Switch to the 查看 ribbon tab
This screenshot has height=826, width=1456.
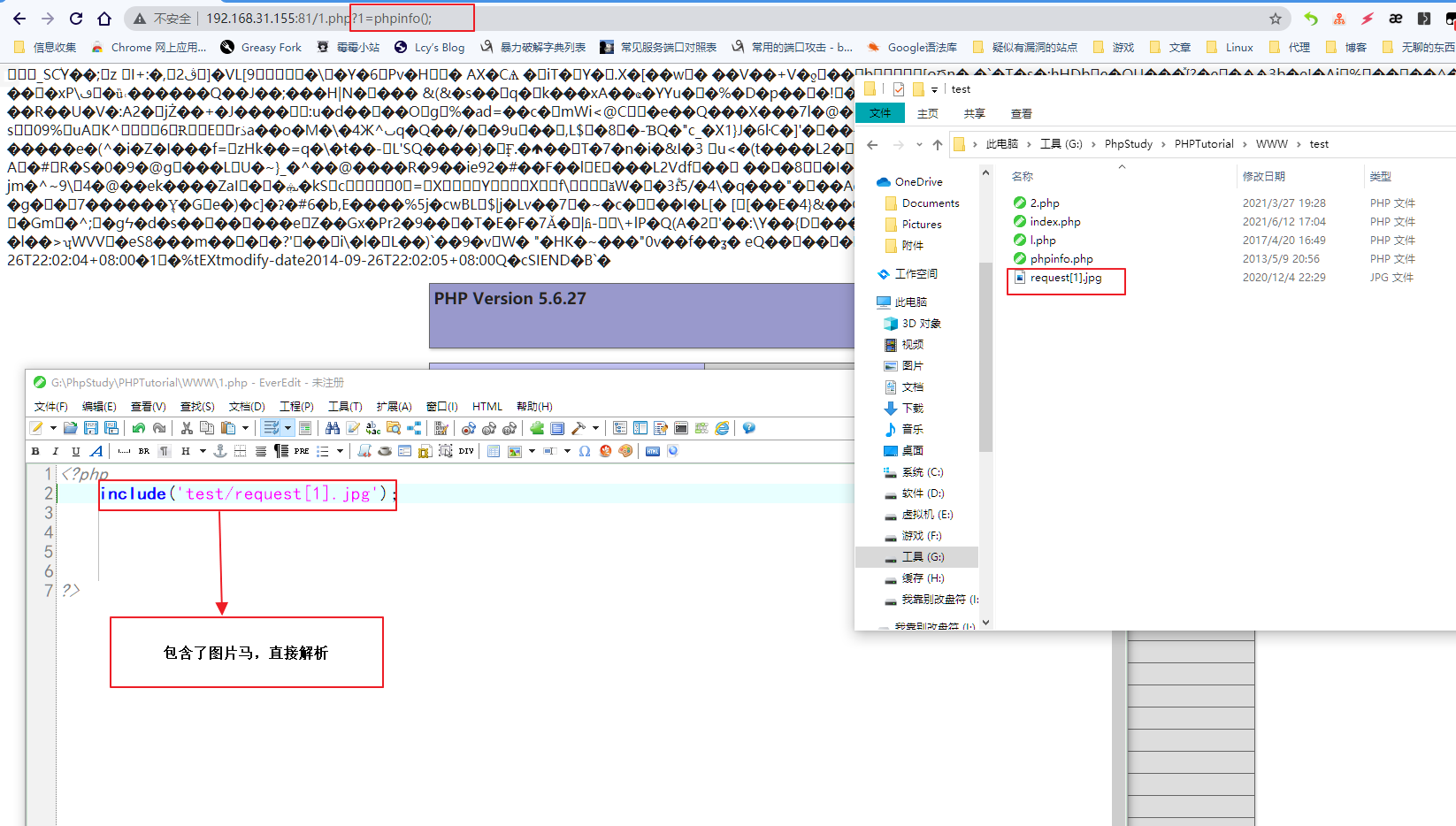pos(1022,113)
